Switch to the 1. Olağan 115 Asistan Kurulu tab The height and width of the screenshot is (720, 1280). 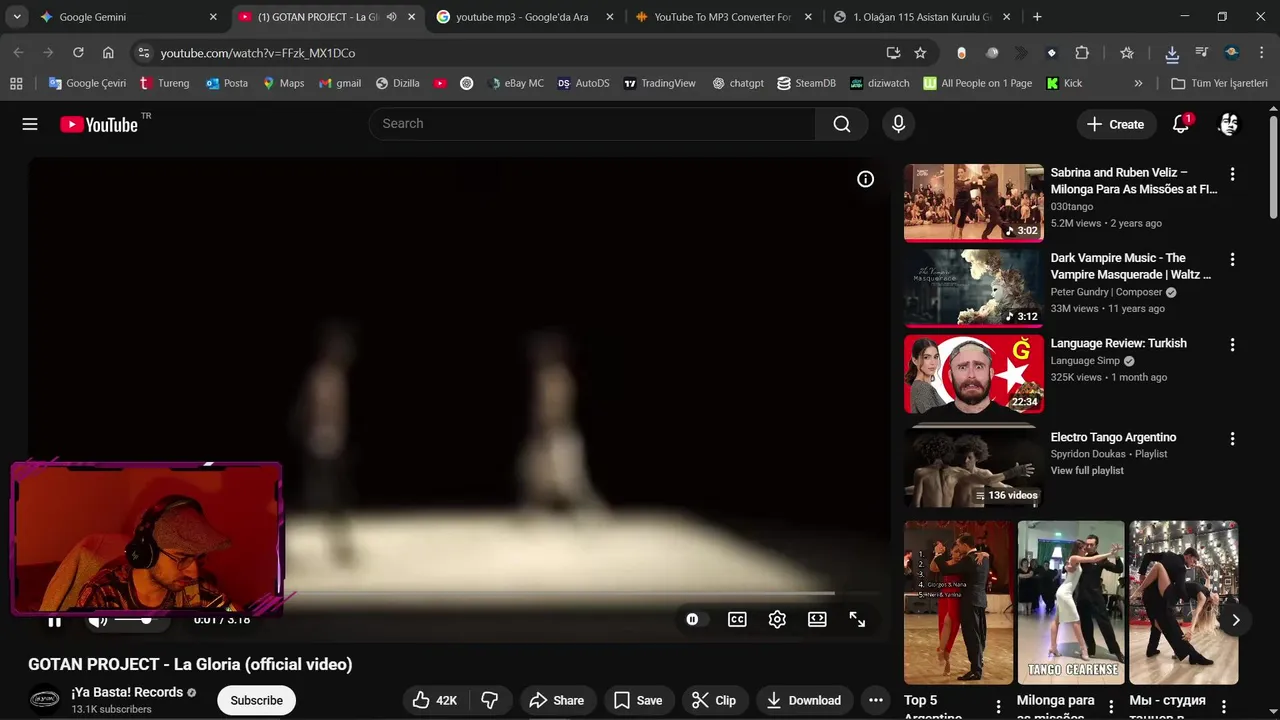tap(921, 17)
